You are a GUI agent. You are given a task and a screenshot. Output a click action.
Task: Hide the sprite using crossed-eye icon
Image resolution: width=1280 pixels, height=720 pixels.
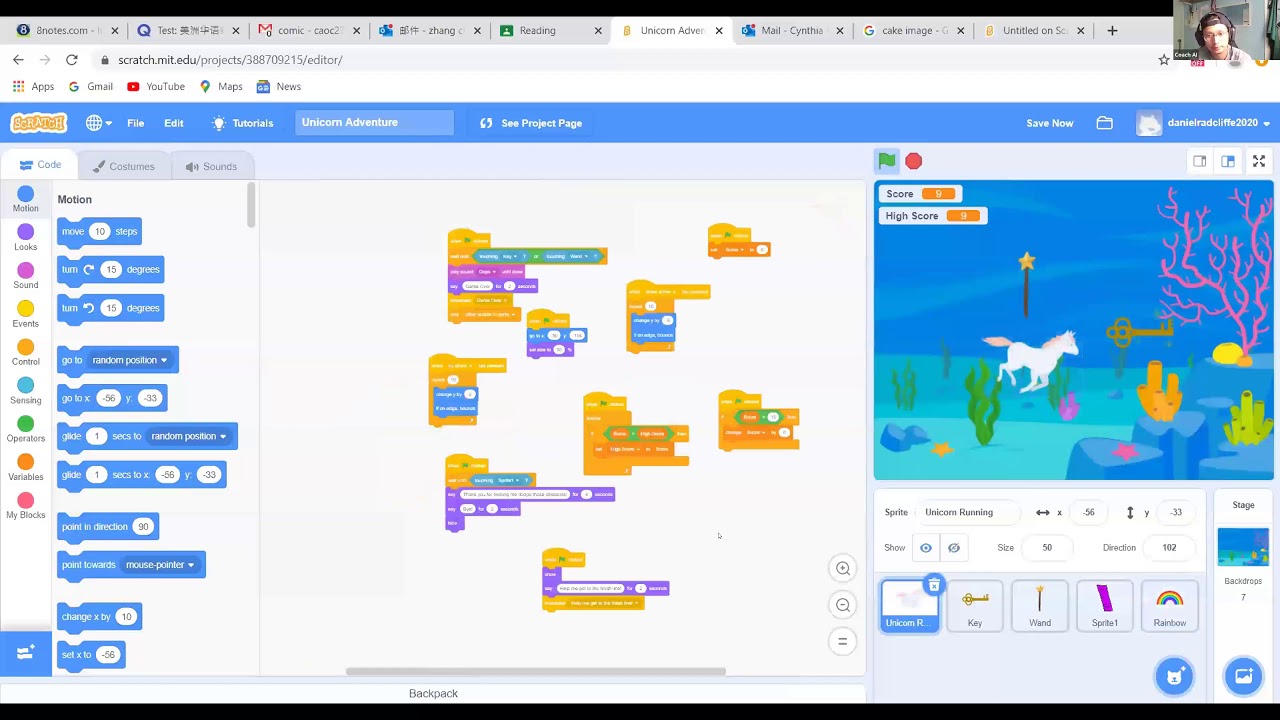(x=954, y=548)
